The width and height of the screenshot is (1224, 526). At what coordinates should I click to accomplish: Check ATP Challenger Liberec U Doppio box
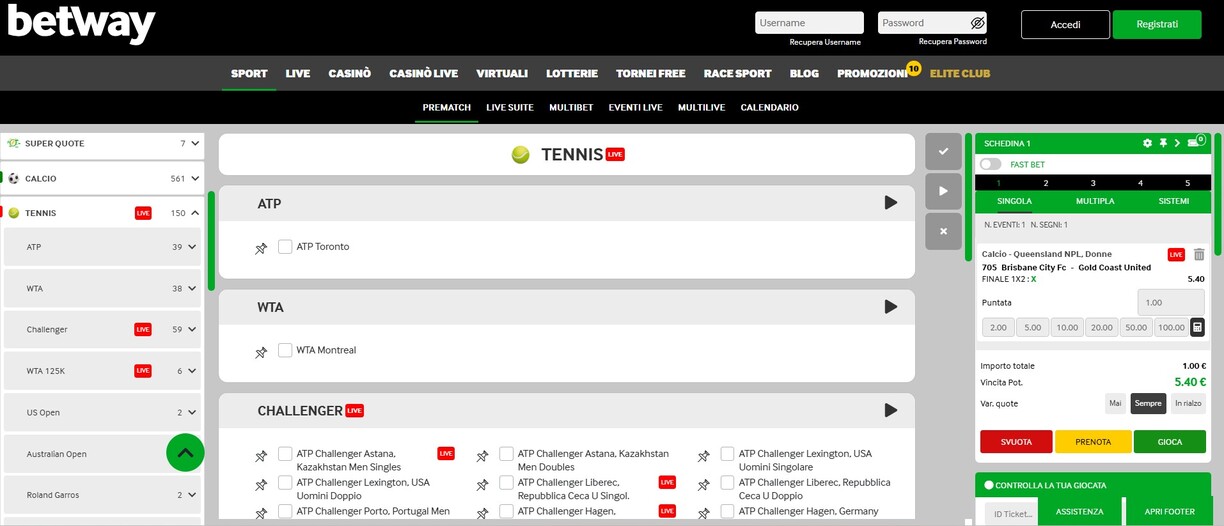tap(727, 483)
